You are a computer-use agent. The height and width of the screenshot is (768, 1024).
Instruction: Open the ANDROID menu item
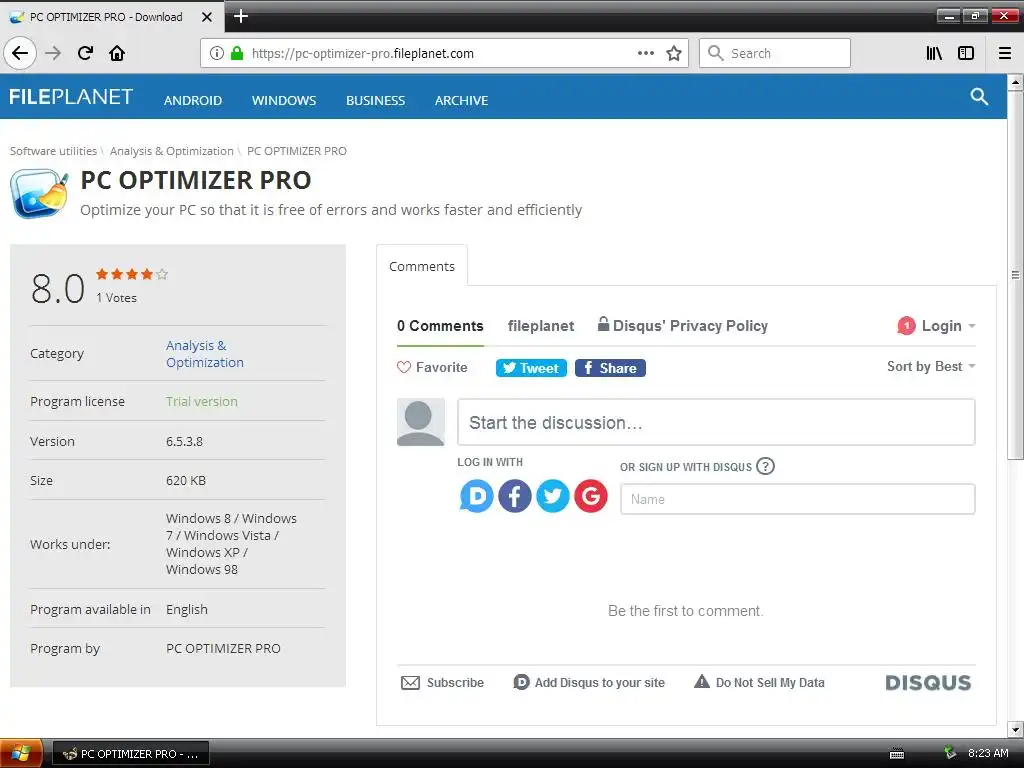click(x=193, y=101)
